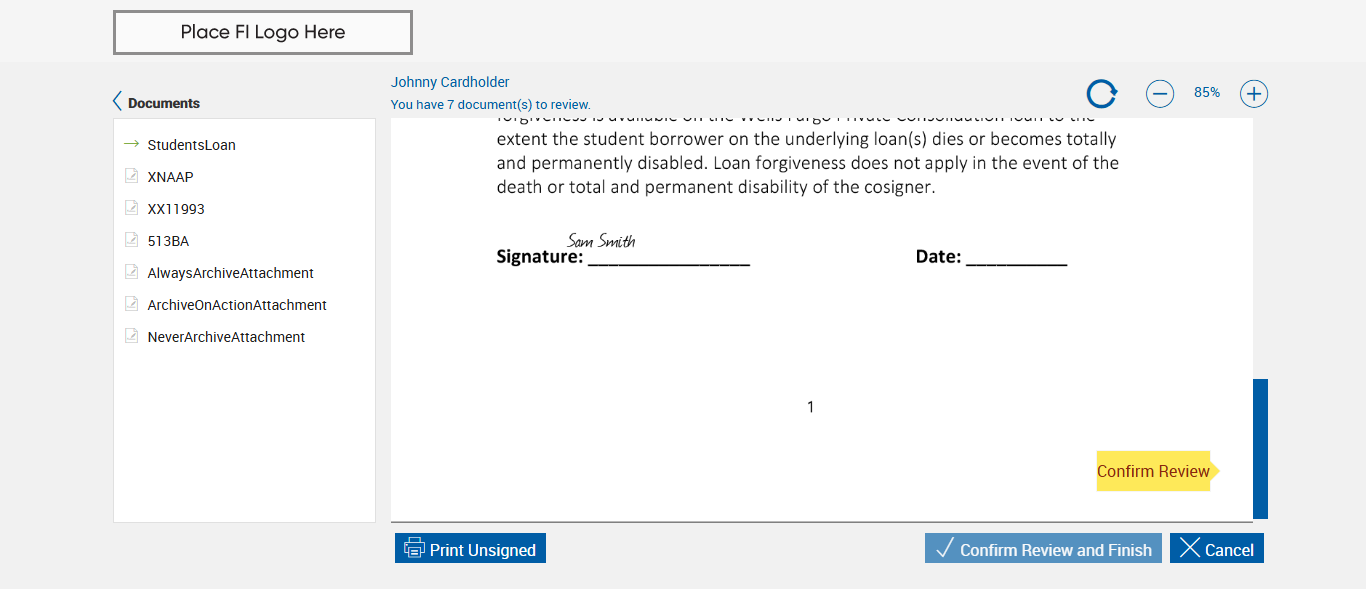Zoom out with the minus icon

[1159, 94]
